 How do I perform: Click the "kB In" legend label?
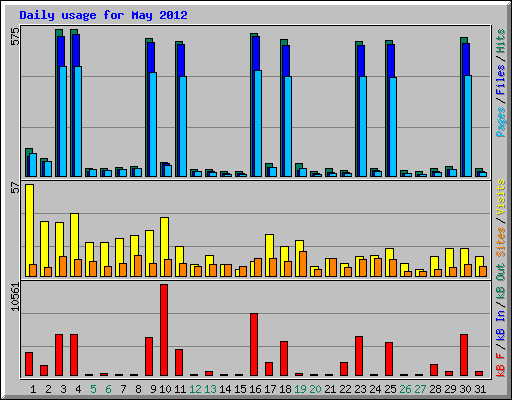[x=501, y=325]
